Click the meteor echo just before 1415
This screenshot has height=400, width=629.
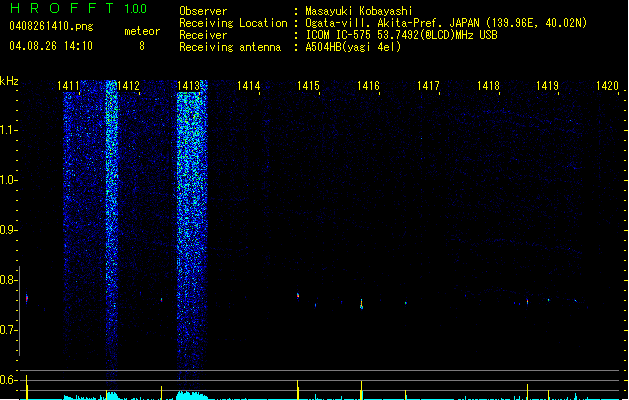pyautogui.click(x=298, y=296)
